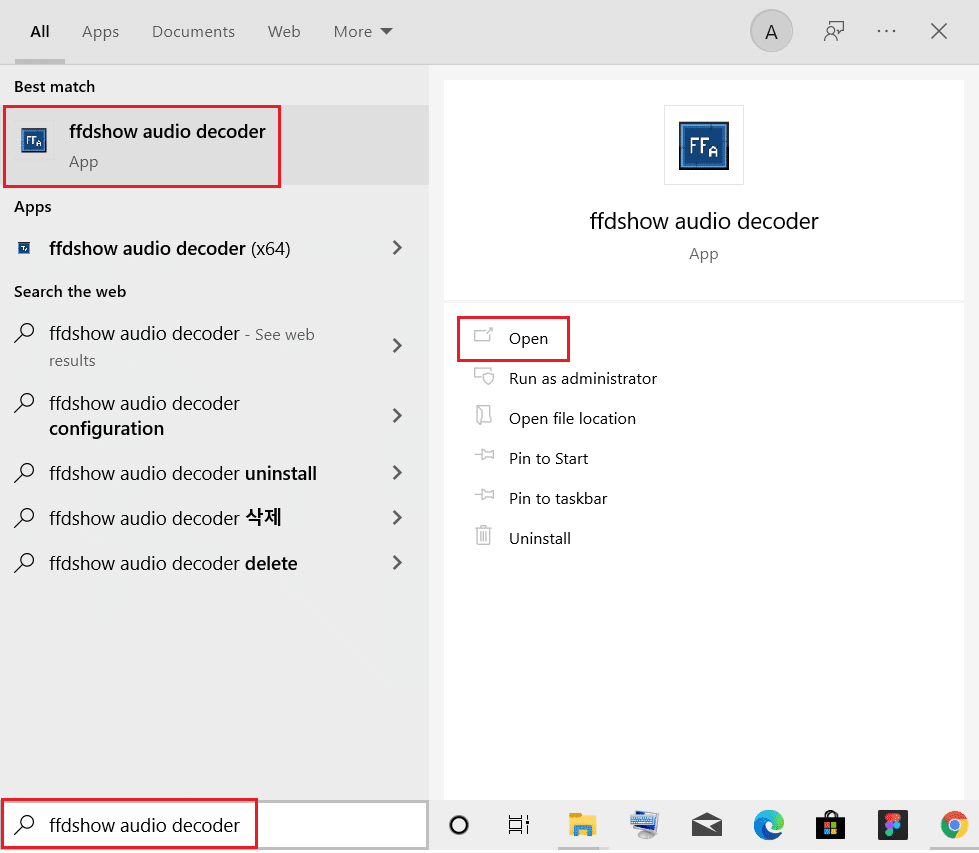Switch to the Apps tab

[x=101, y=31]
